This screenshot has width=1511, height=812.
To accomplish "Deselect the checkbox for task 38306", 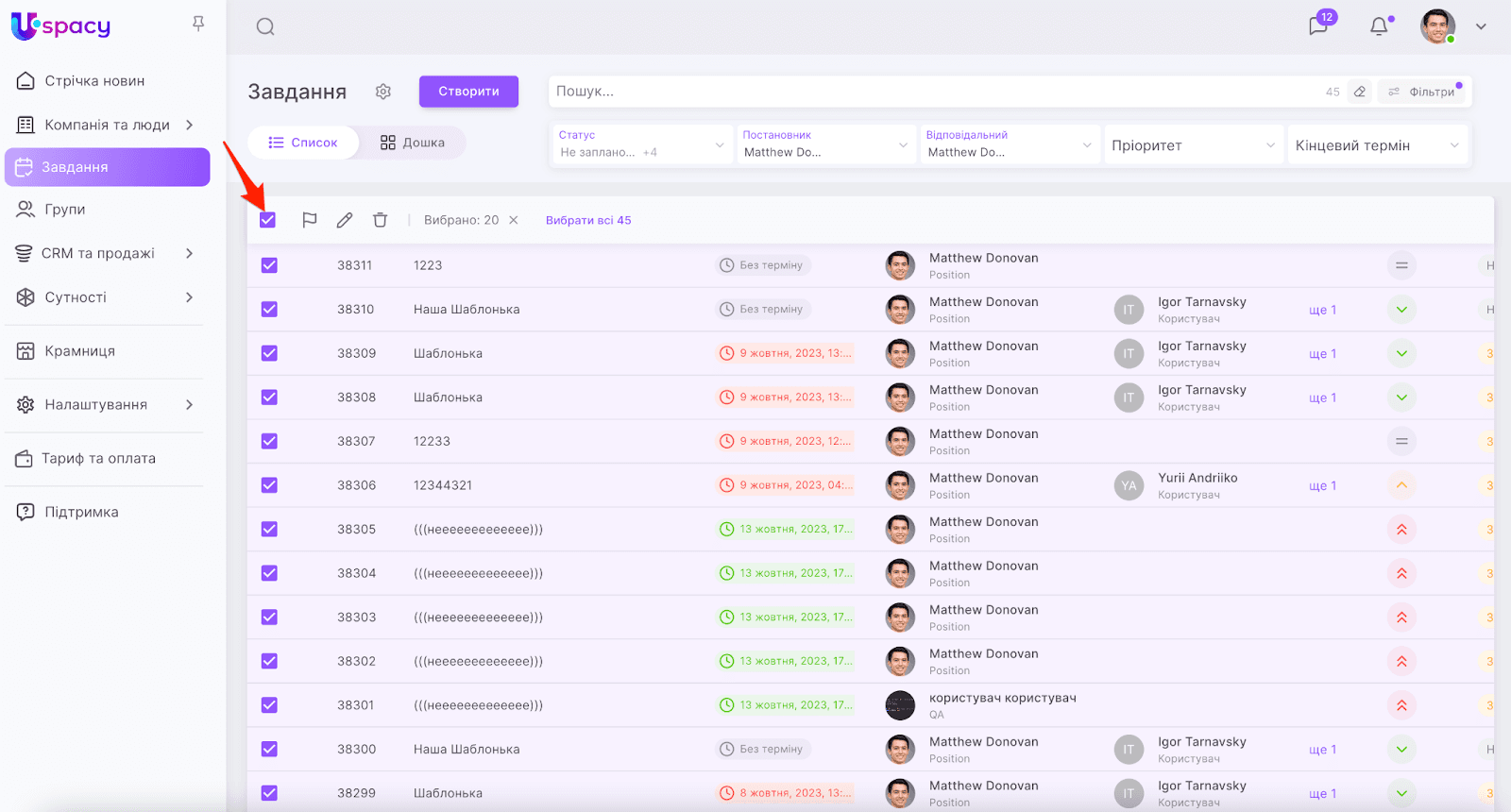I will (x=269, y=485).
